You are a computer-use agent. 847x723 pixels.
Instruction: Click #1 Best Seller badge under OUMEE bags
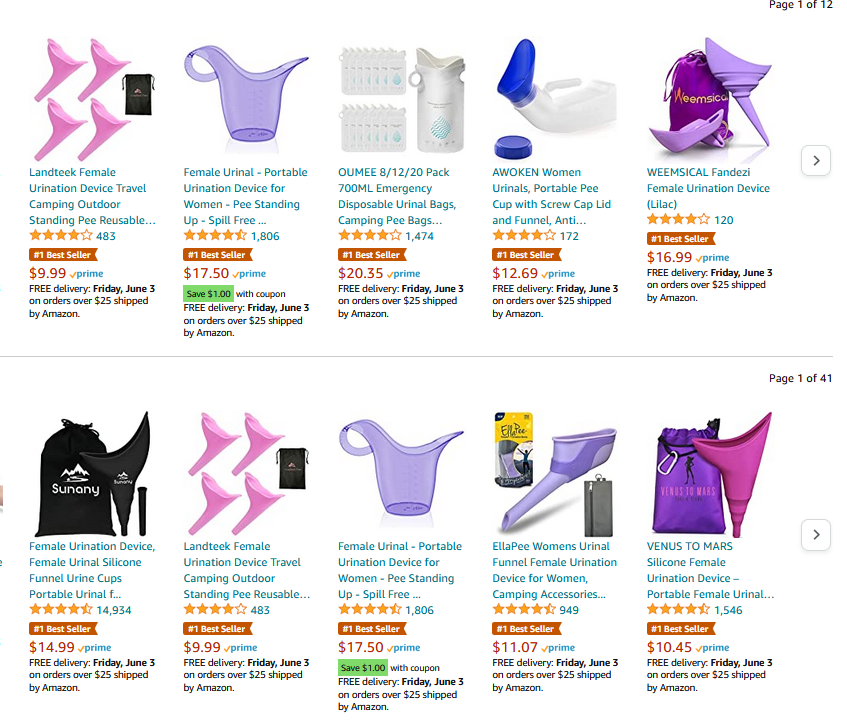pyautogui.click(x=371, y=255)
